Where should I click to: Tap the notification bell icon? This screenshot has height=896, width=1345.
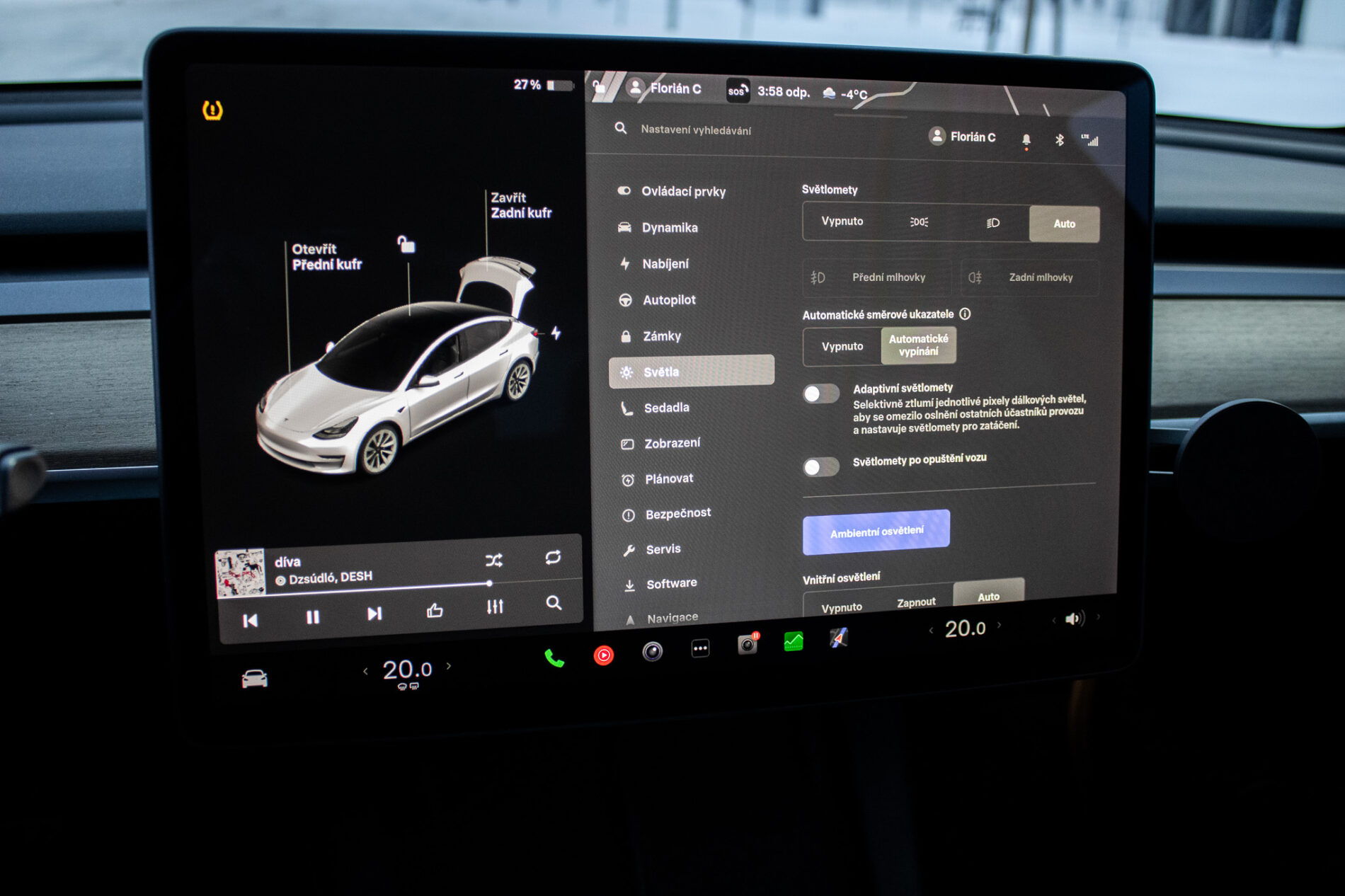click(x=1026, y=140)
